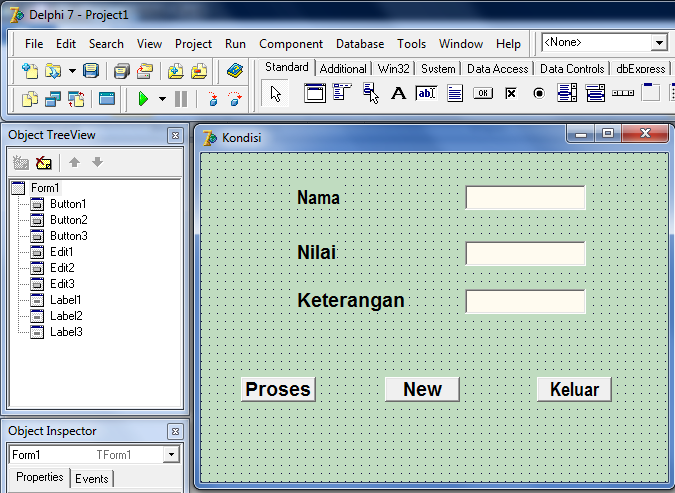This screenshot has width=675, height=493.
Task: Click the View Form toolbar icon
Action: pyautogui.click(x=53, y=99)
